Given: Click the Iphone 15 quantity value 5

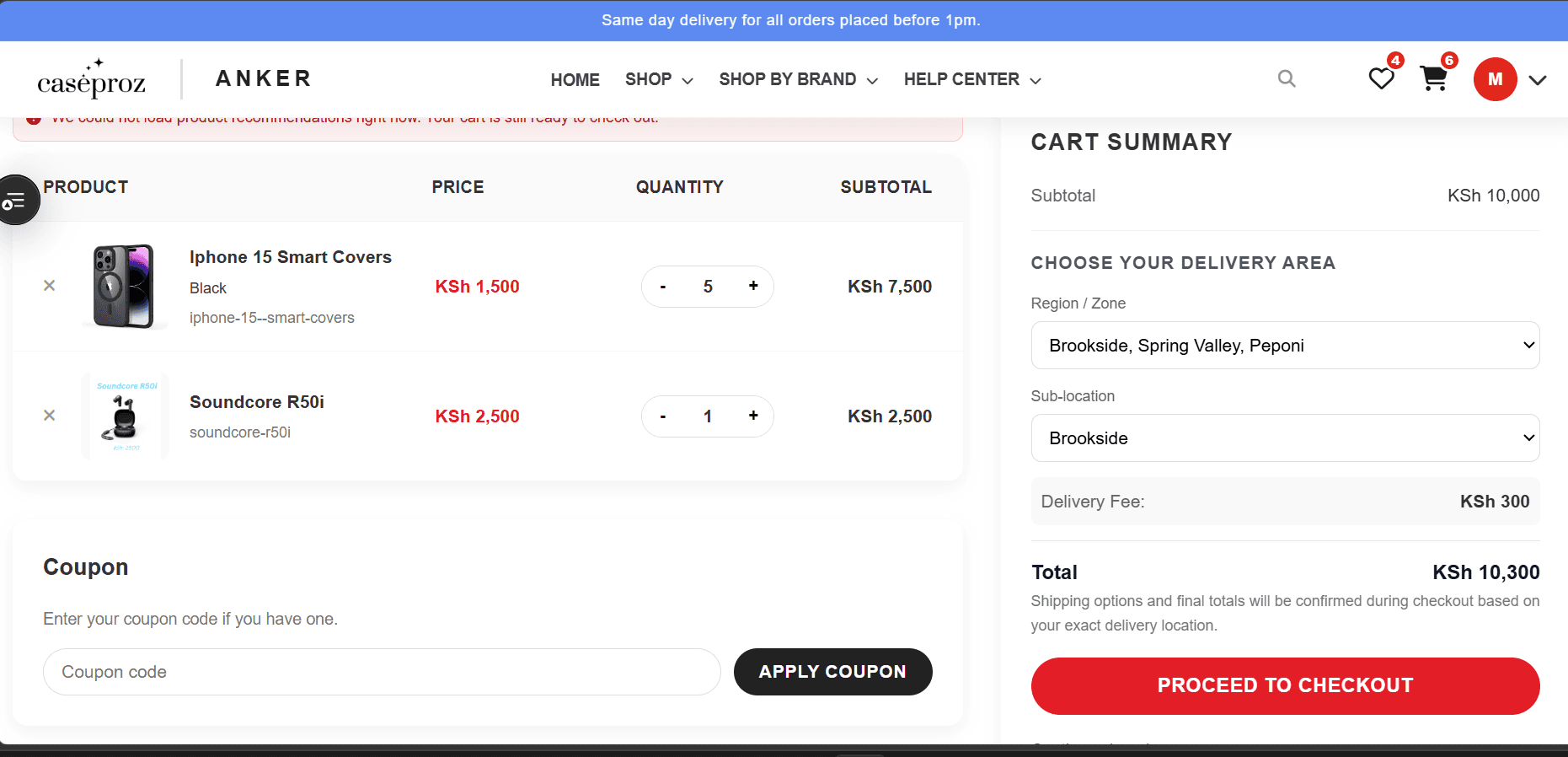Looking at the screenshot, I should click(x=708, y=287).
